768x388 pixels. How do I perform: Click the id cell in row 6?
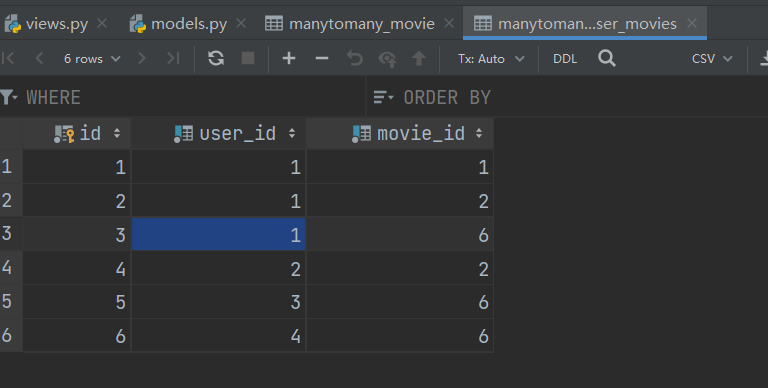[x=77, y=336]
